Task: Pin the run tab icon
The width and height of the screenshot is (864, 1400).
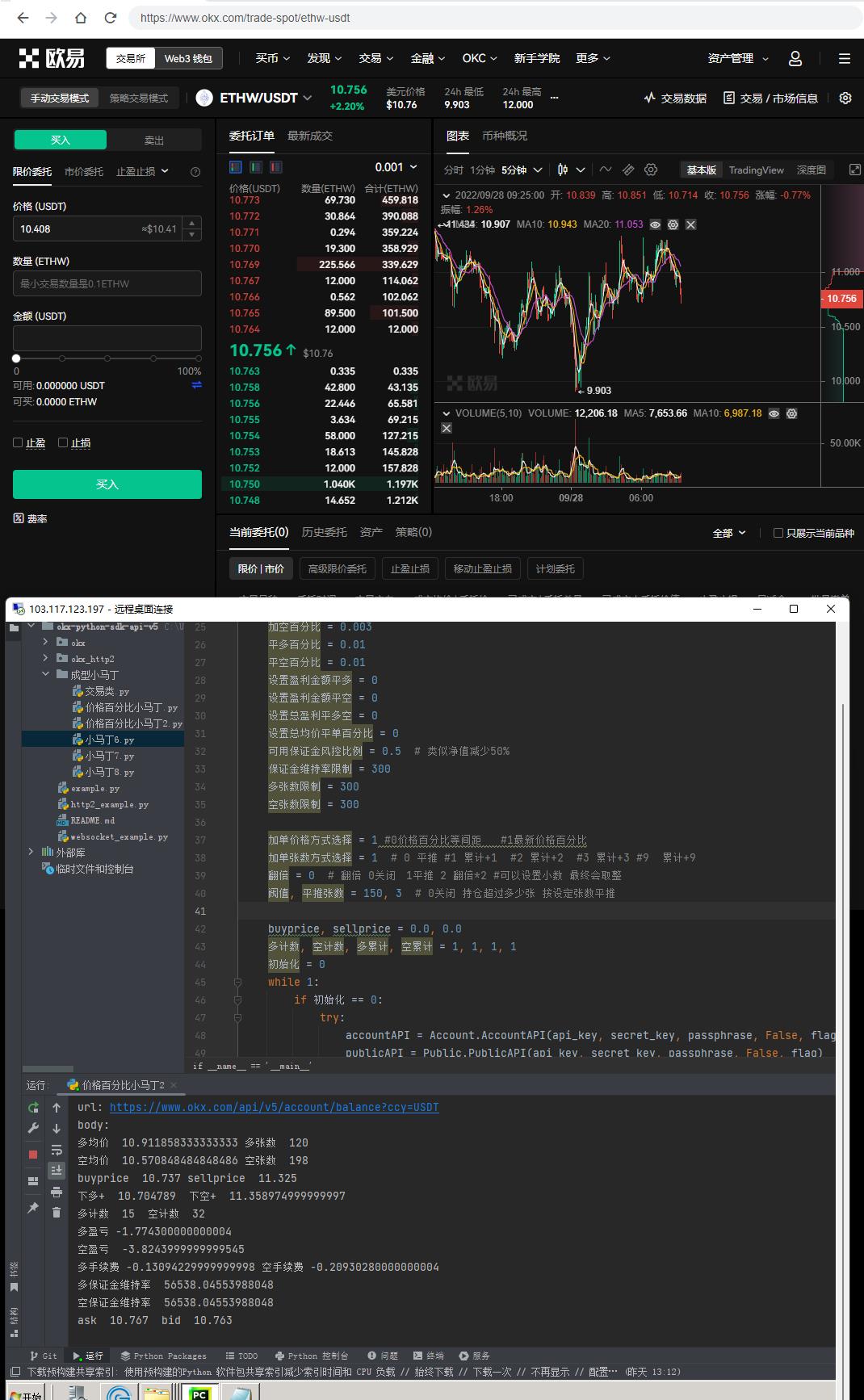Action: click(33, 1208)
